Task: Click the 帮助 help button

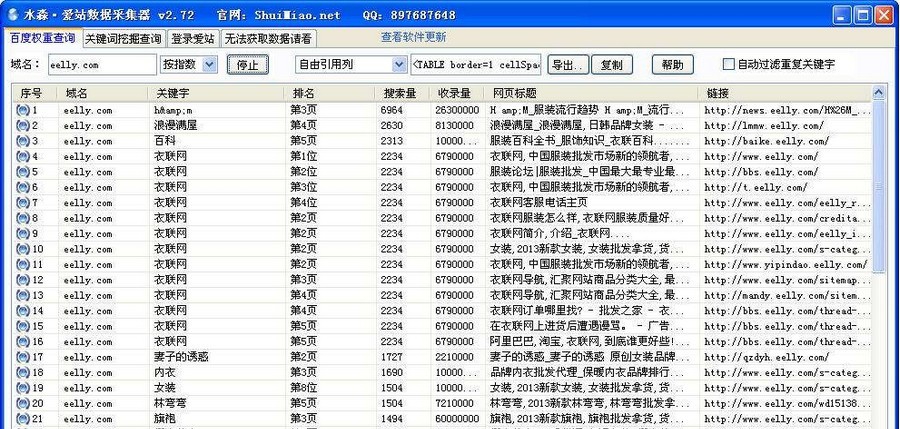Action: coord(673,65)
